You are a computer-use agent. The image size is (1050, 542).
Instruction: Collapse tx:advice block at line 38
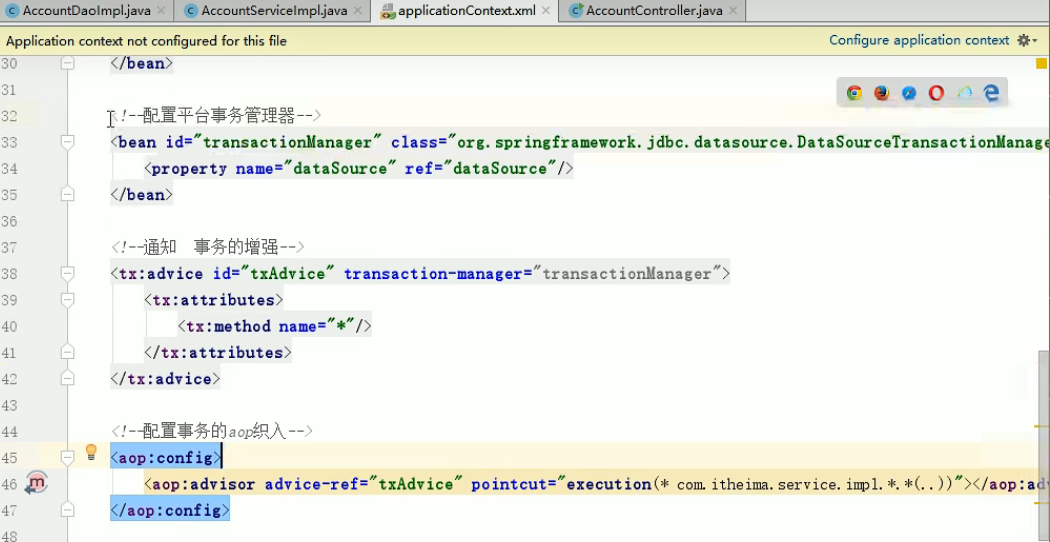click(x=67, y=273)
